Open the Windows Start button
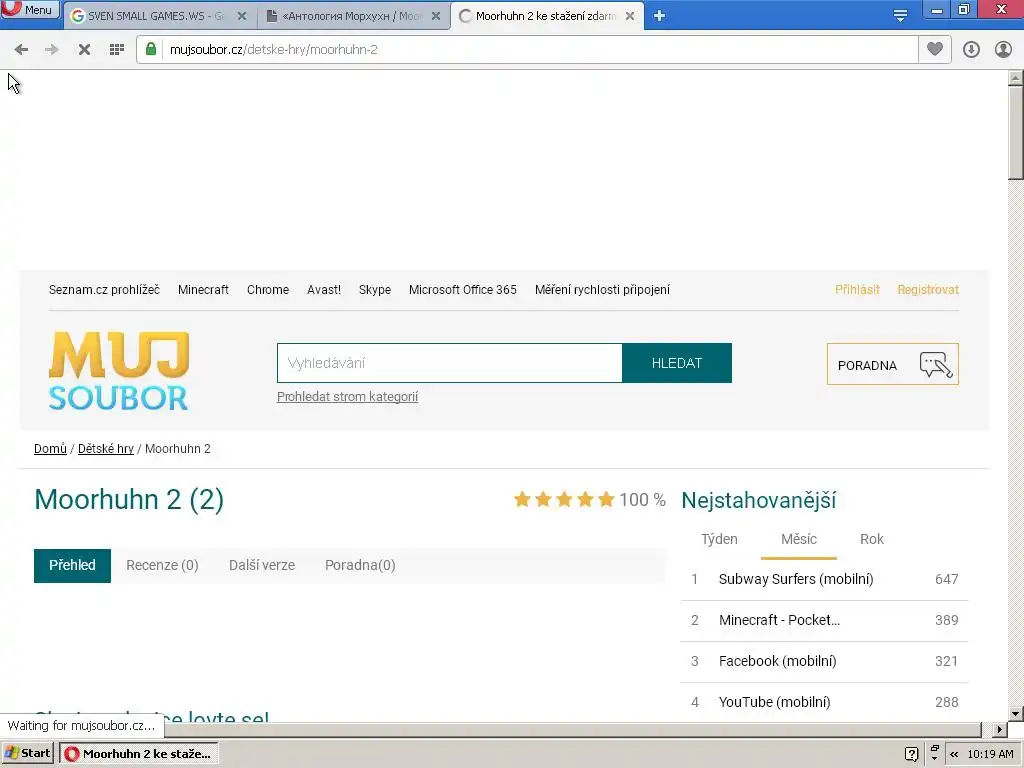This screenshot has width=1024, height=768. 28,754
